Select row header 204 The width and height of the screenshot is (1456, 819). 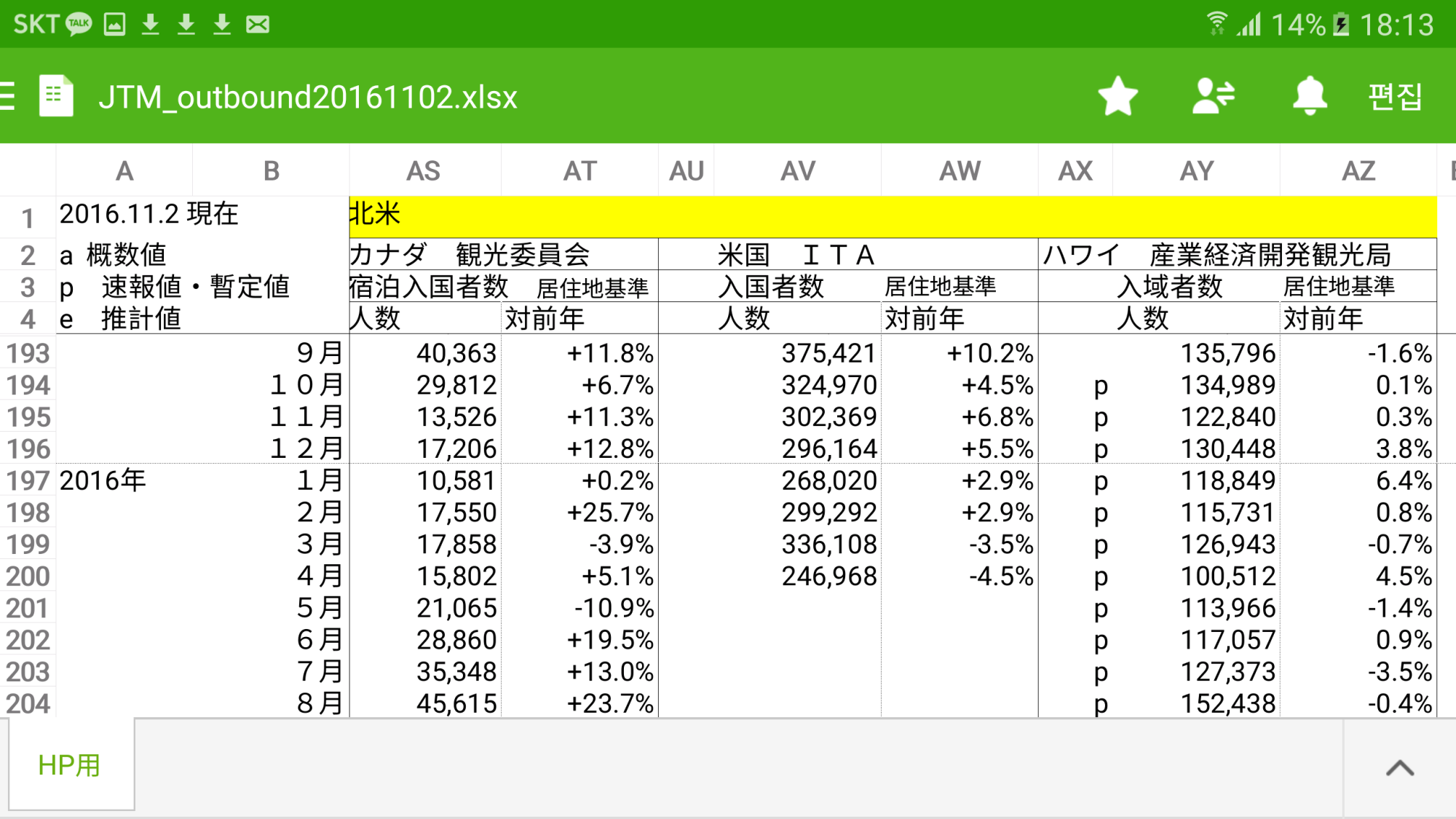[28, 703]
